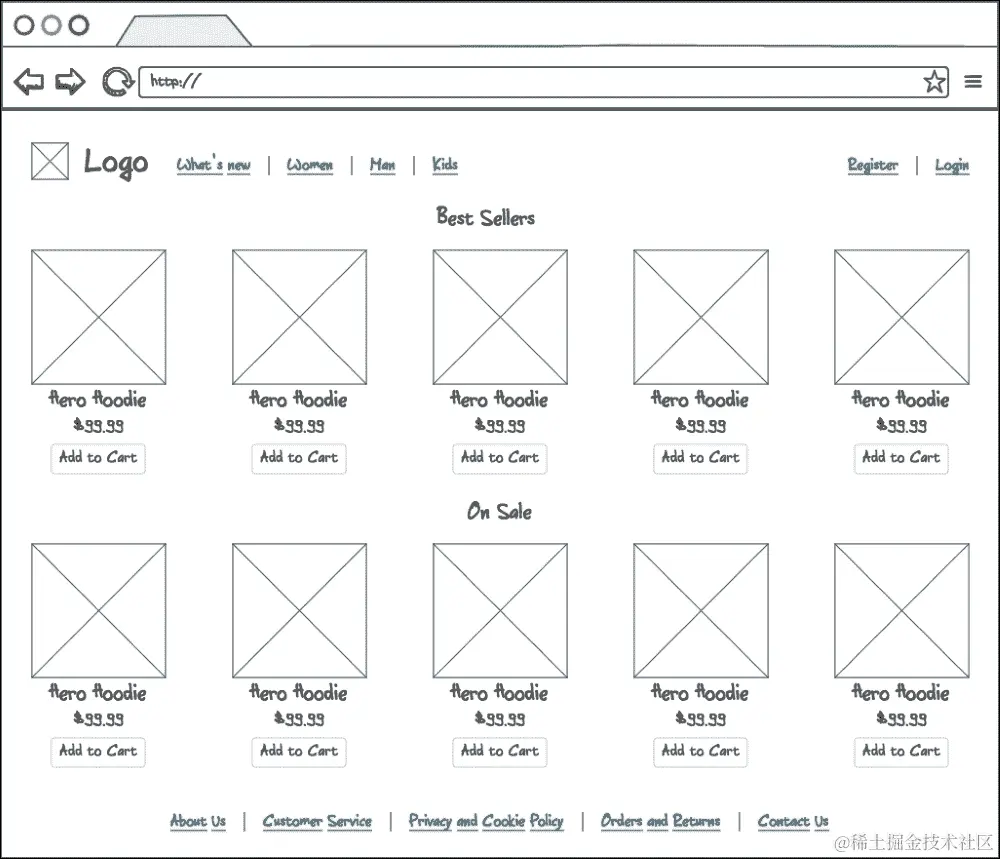Add the fourth Best Sellers hoodie to cart
Screen dimensions: 1000x859
[700, 458]
